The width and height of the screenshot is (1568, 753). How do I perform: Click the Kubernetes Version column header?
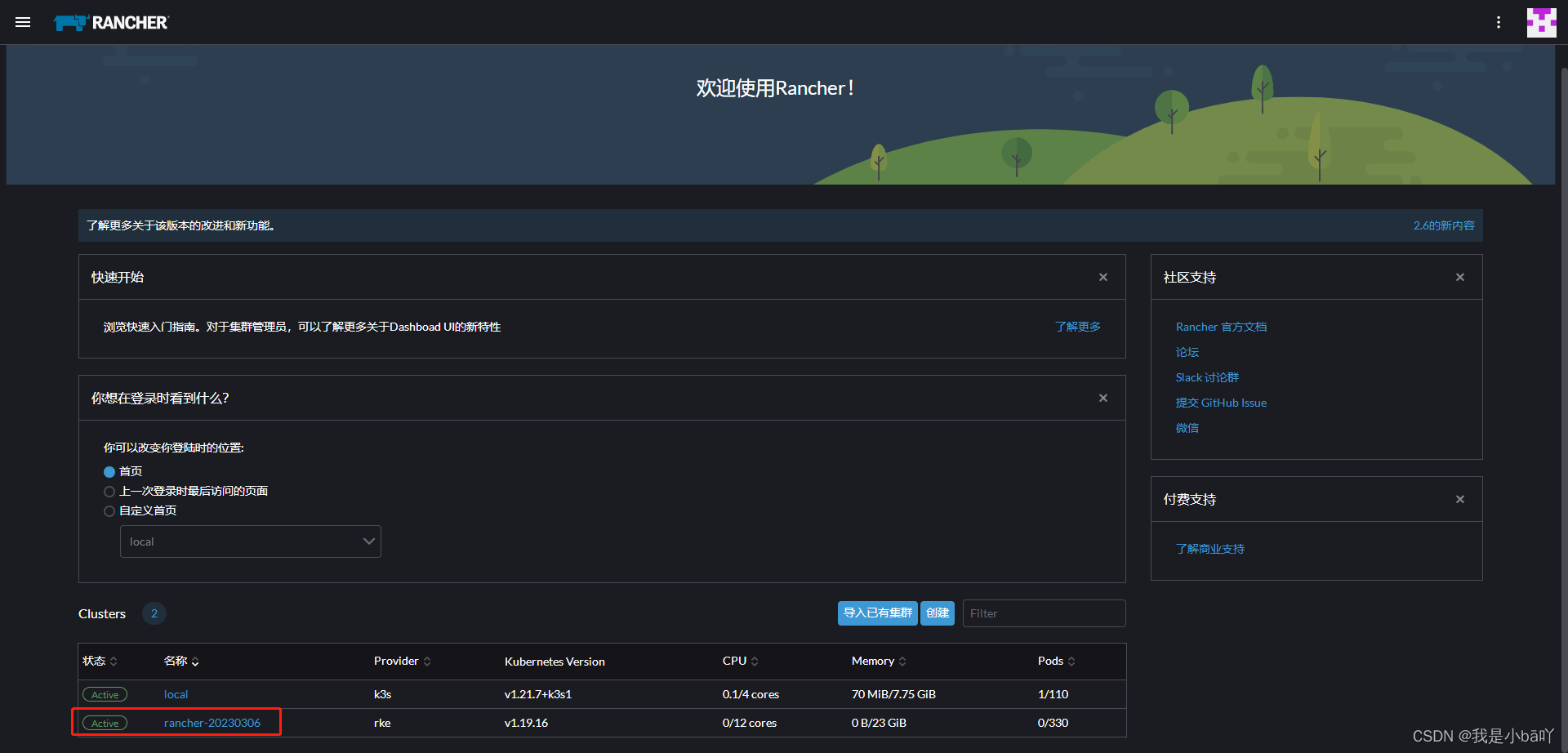pos(555,662)
